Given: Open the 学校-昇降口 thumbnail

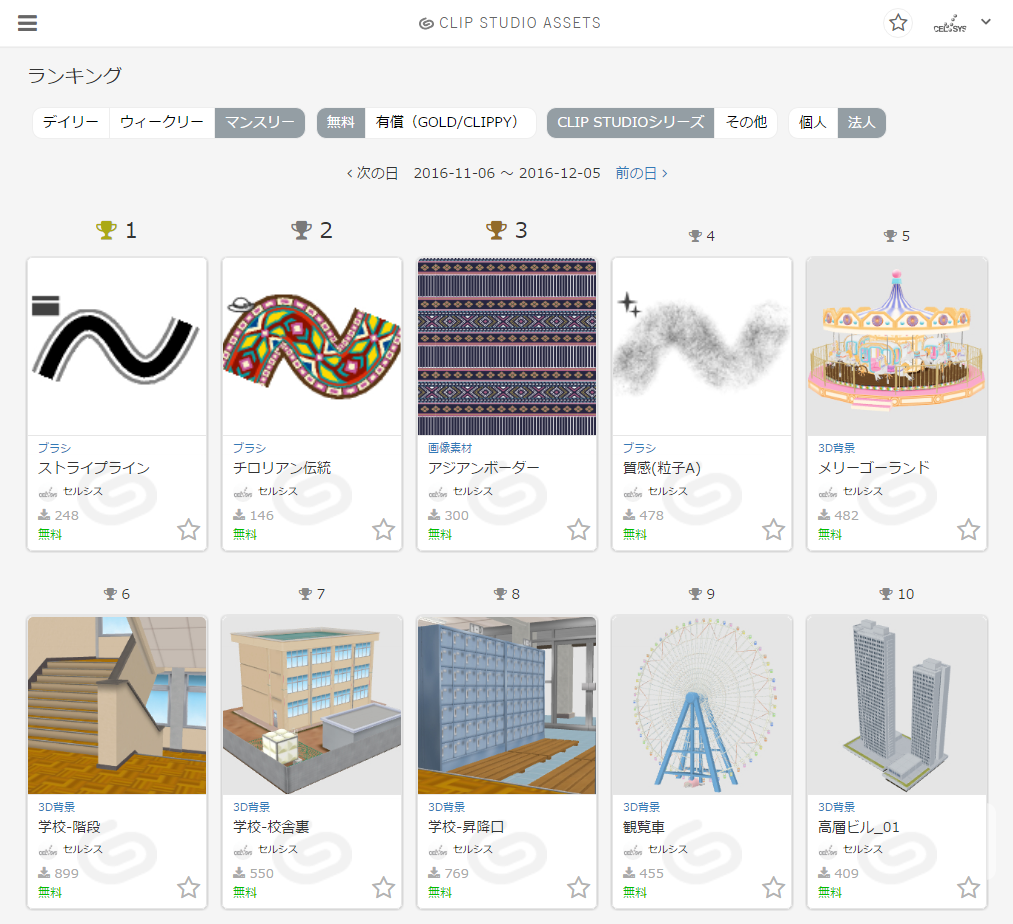Looking at the screenshot, I should pos(507,705).
